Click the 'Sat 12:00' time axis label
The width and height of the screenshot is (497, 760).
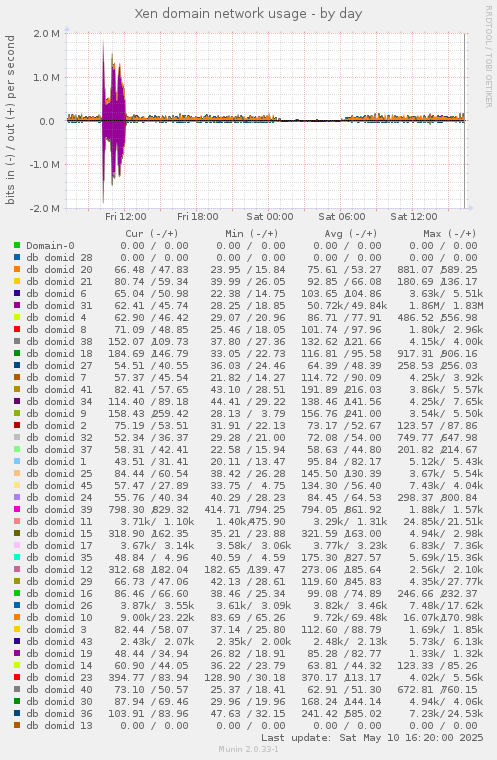[414, 217]
